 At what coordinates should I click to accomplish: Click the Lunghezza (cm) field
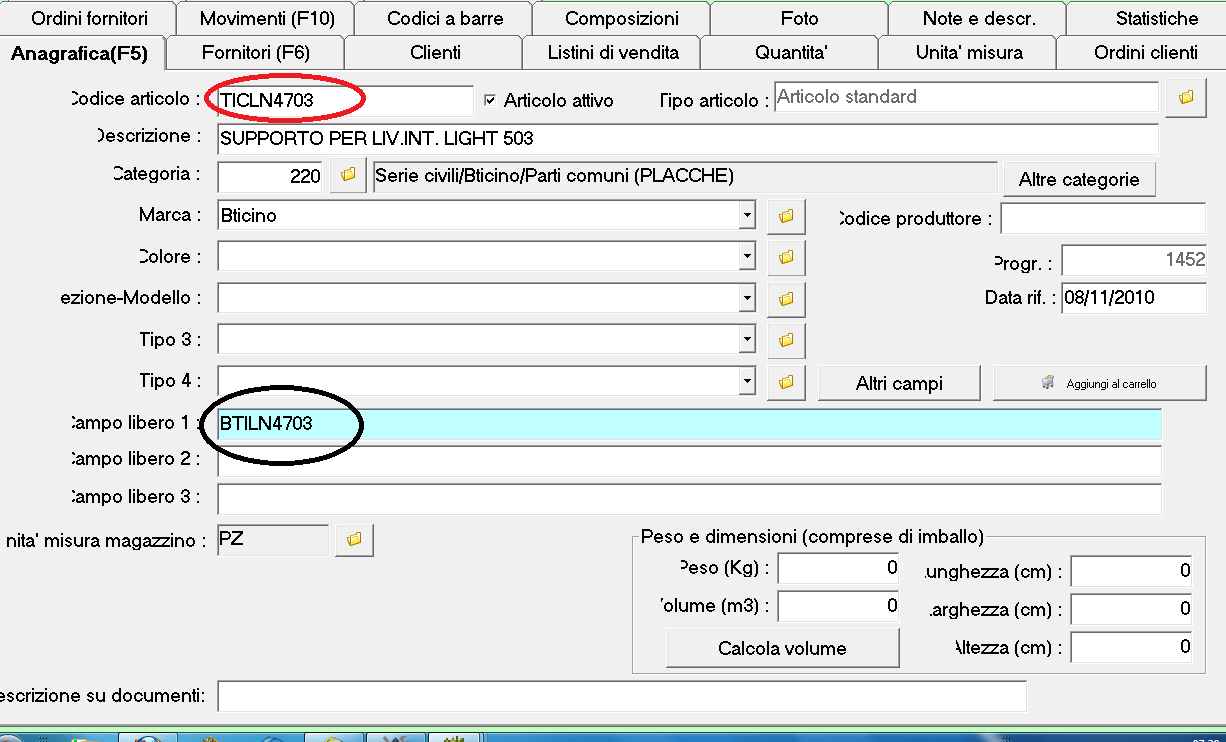point(1132,571)
